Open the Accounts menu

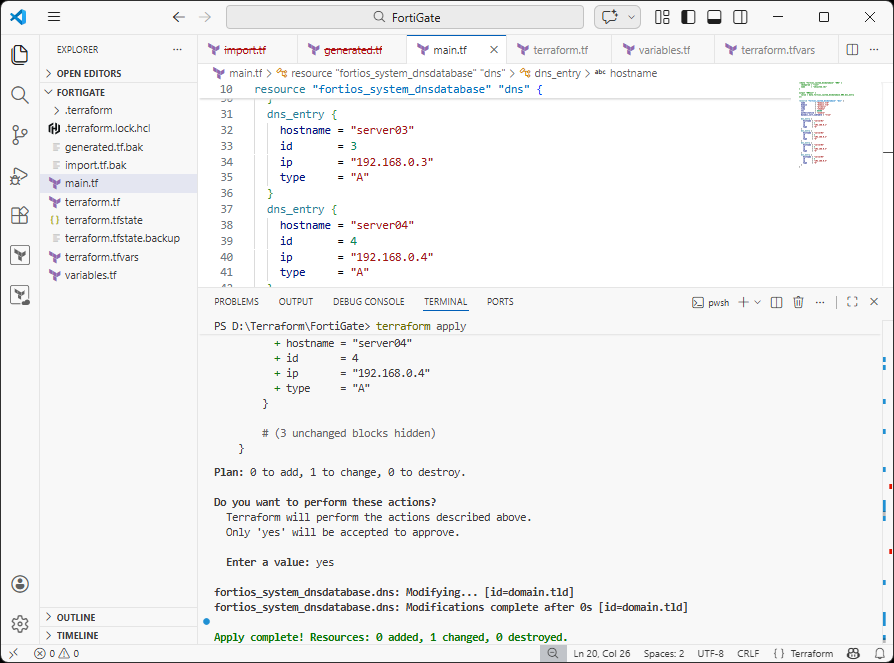click(x=20, y=584)
